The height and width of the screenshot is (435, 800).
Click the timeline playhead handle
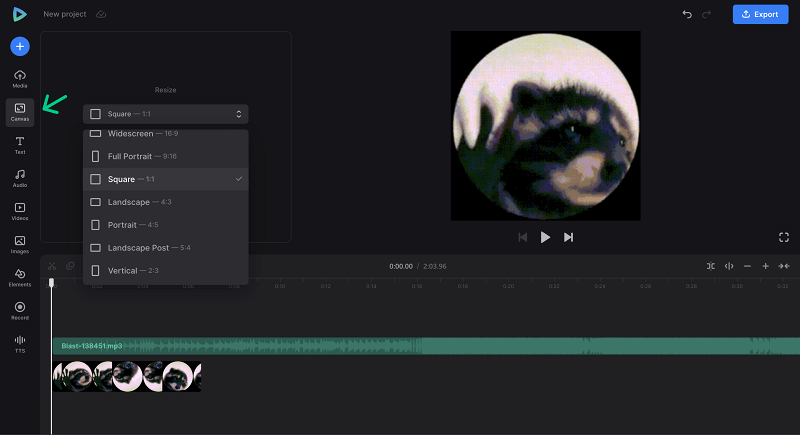(51, 283)
